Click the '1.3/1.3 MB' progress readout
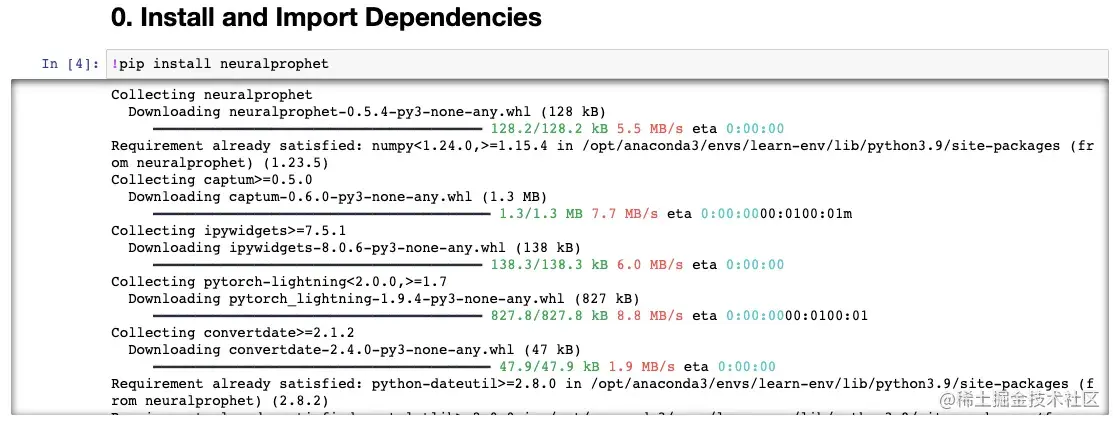 [x=540, y=213]
